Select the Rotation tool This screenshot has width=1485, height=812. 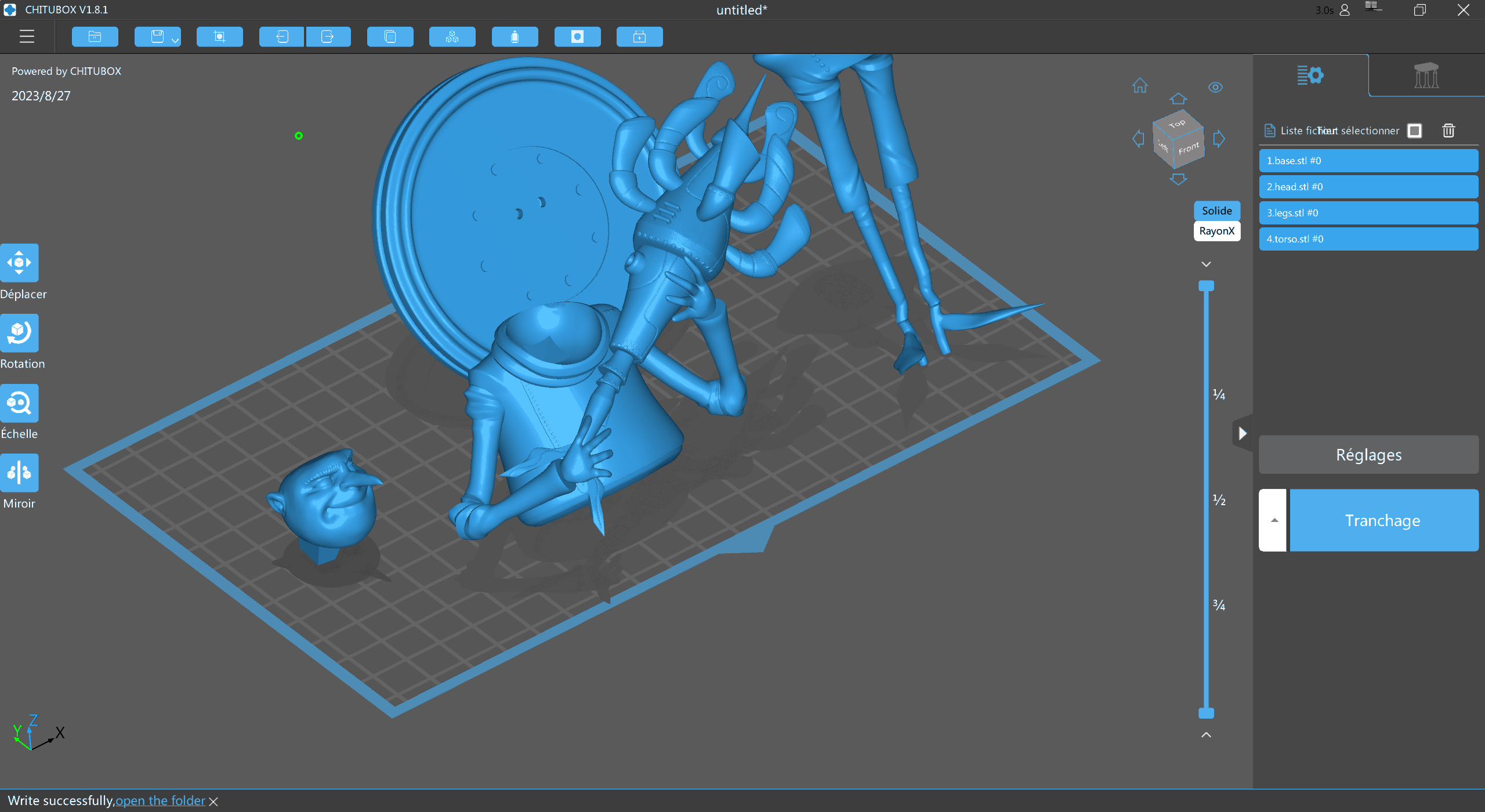click(19, 333)
